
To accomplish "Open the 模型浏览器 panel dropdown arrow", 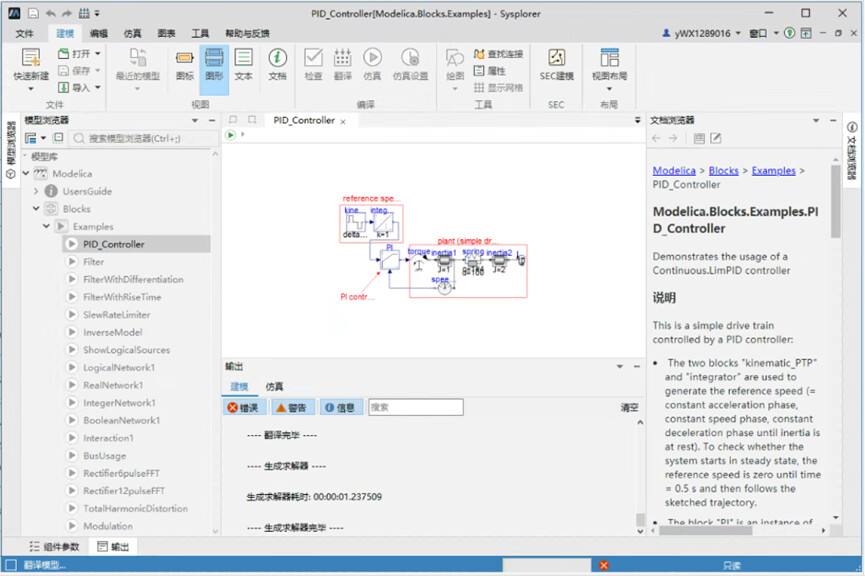I will (195, 120).
